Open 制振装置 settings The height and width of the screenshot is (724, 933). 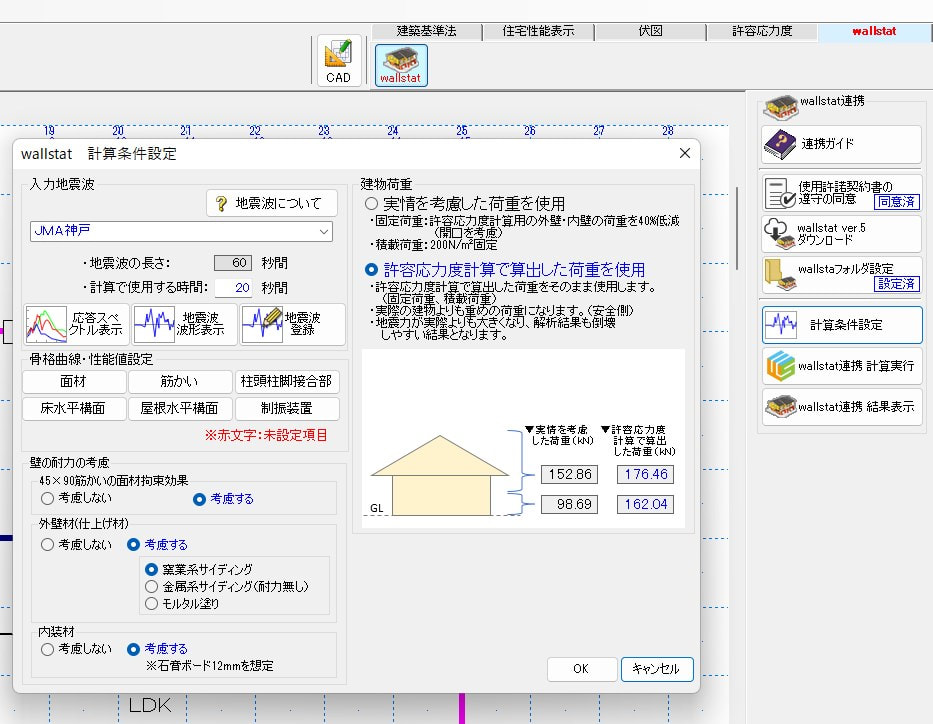click(x=287, y=409)
